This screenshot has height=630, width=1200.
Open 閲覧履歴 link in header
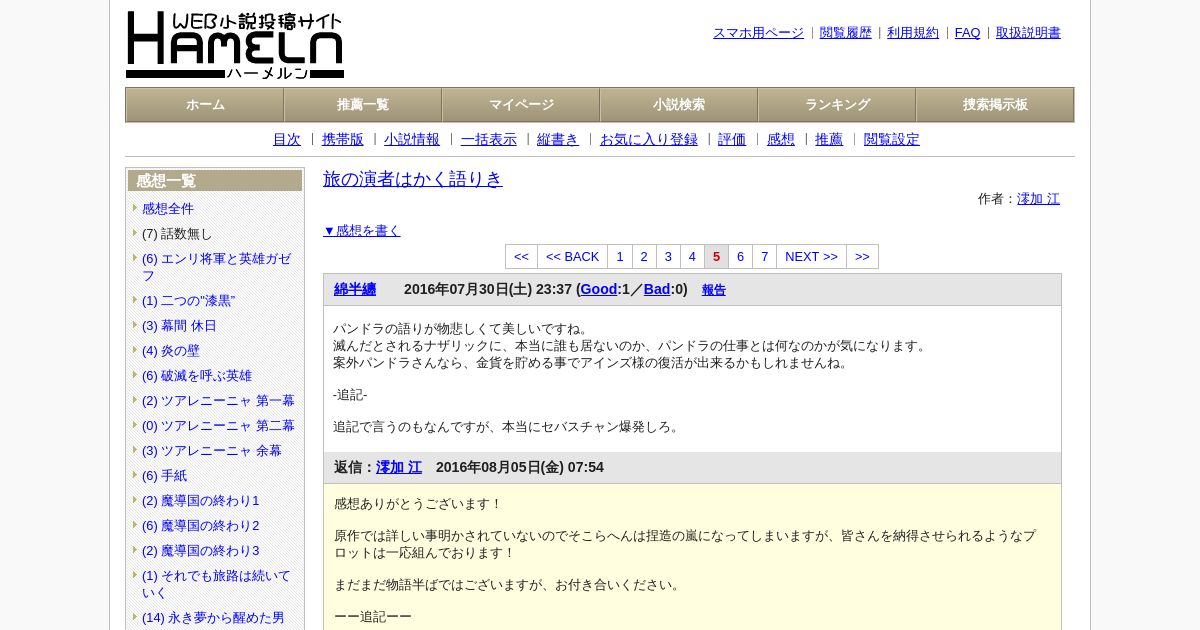coord(846,33)
